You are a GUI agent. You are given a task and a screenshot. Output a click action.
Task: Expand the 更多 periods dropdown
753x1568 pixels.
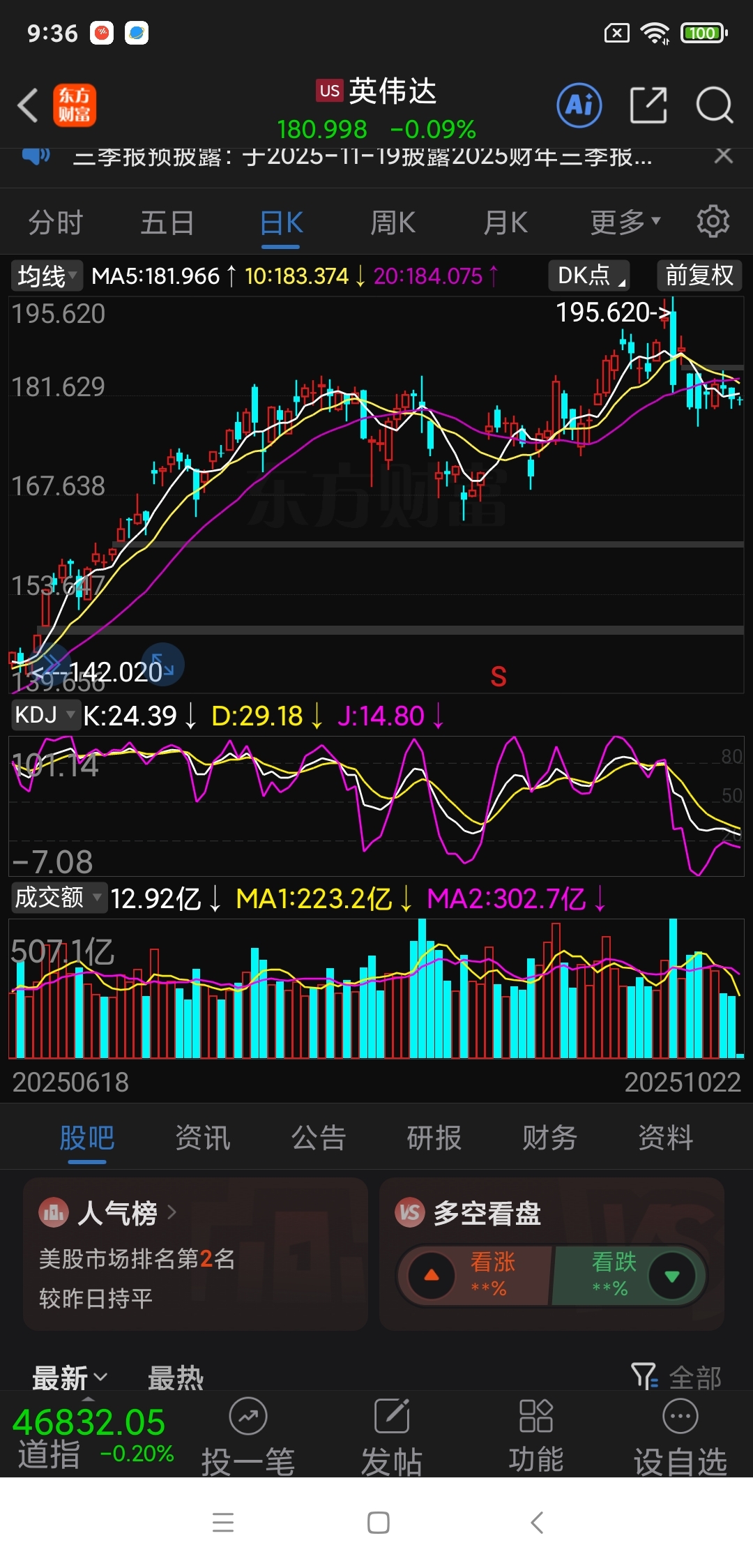point(625,223)
